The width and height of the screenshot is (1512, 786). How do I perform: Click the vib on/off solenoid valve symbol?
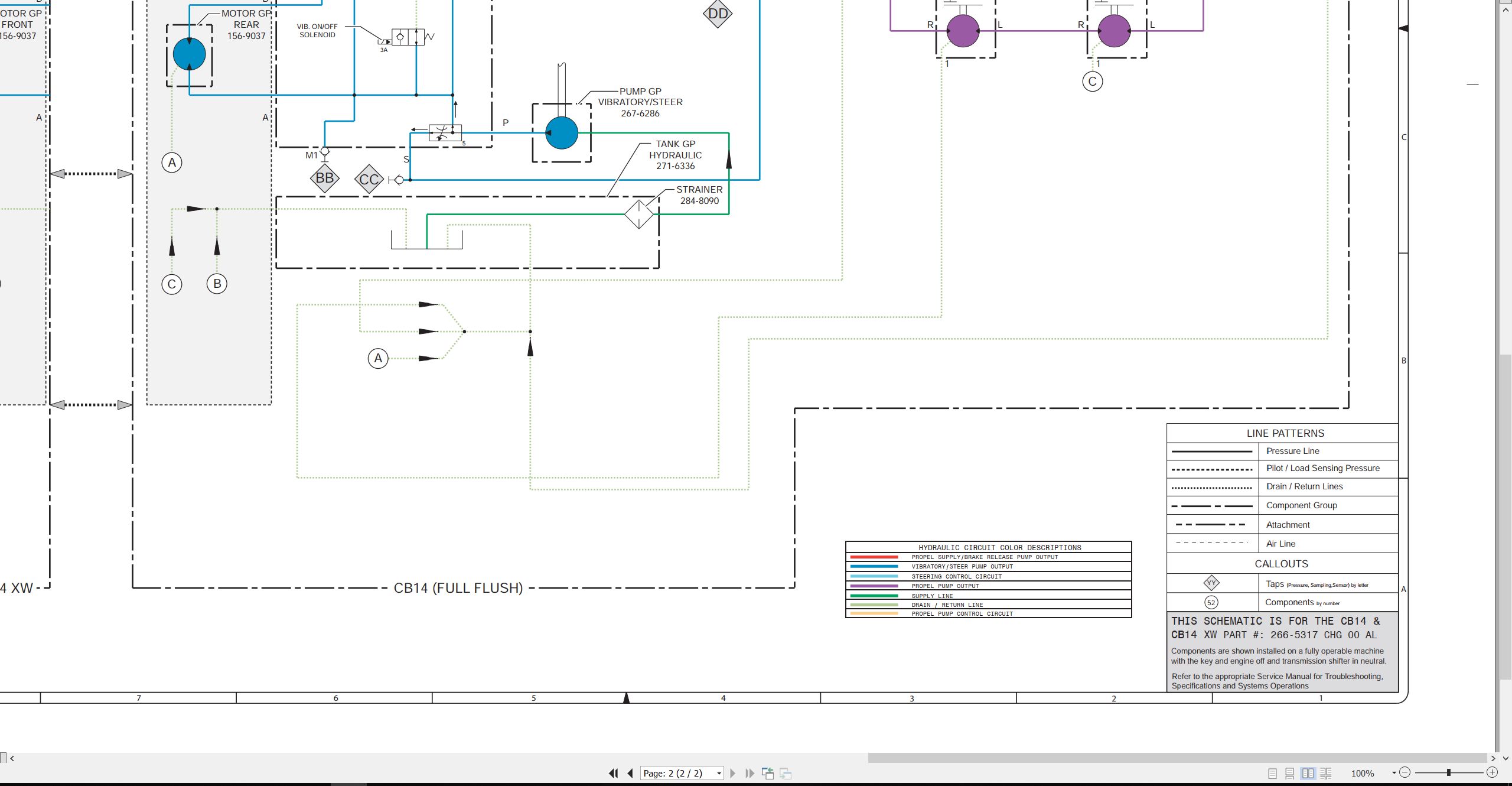(x=408, y=37)
